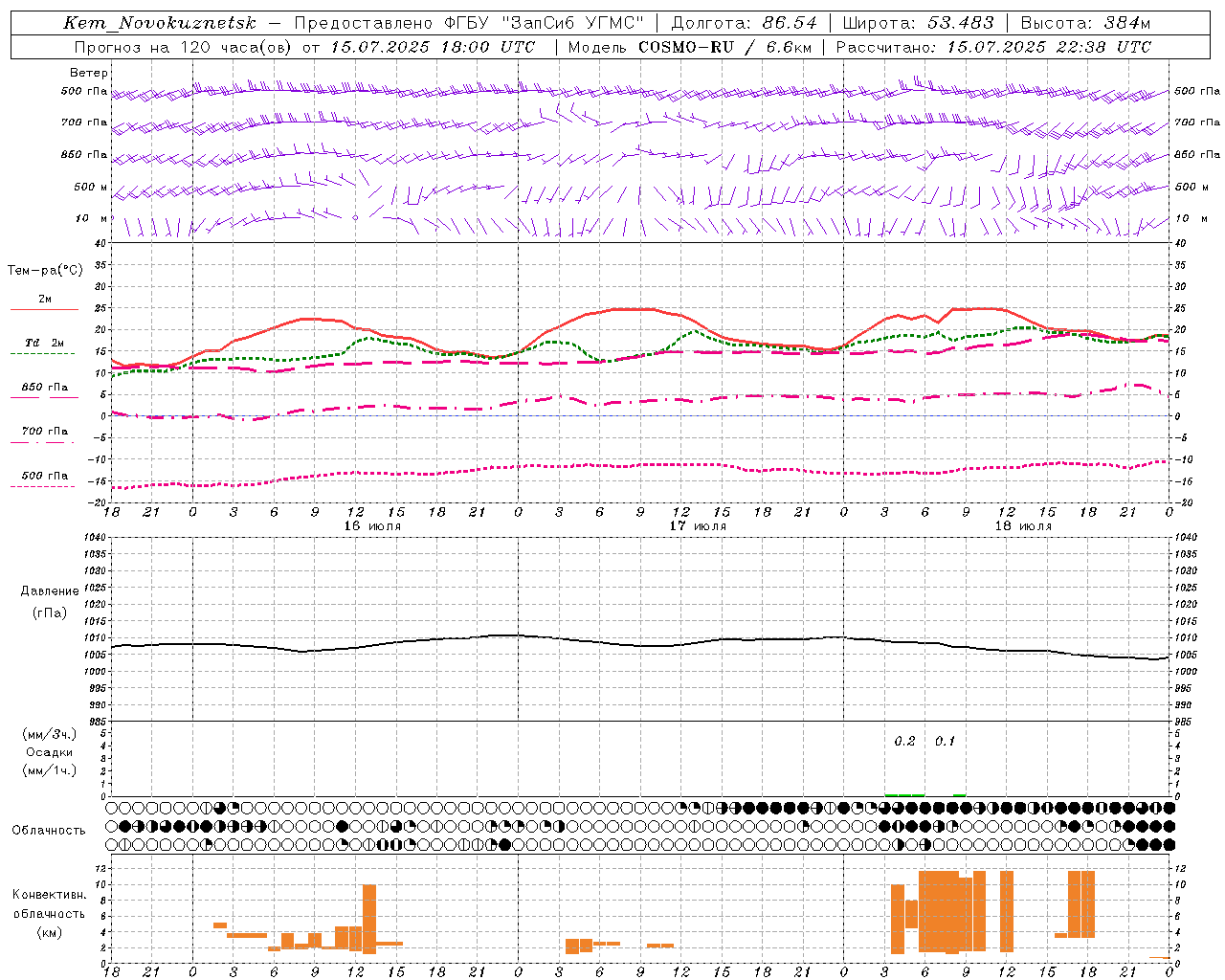Click the tall orange convective bar on 16 июля
The height and width of the screenshot is (980, 1225).
click(x=369, y=919)
